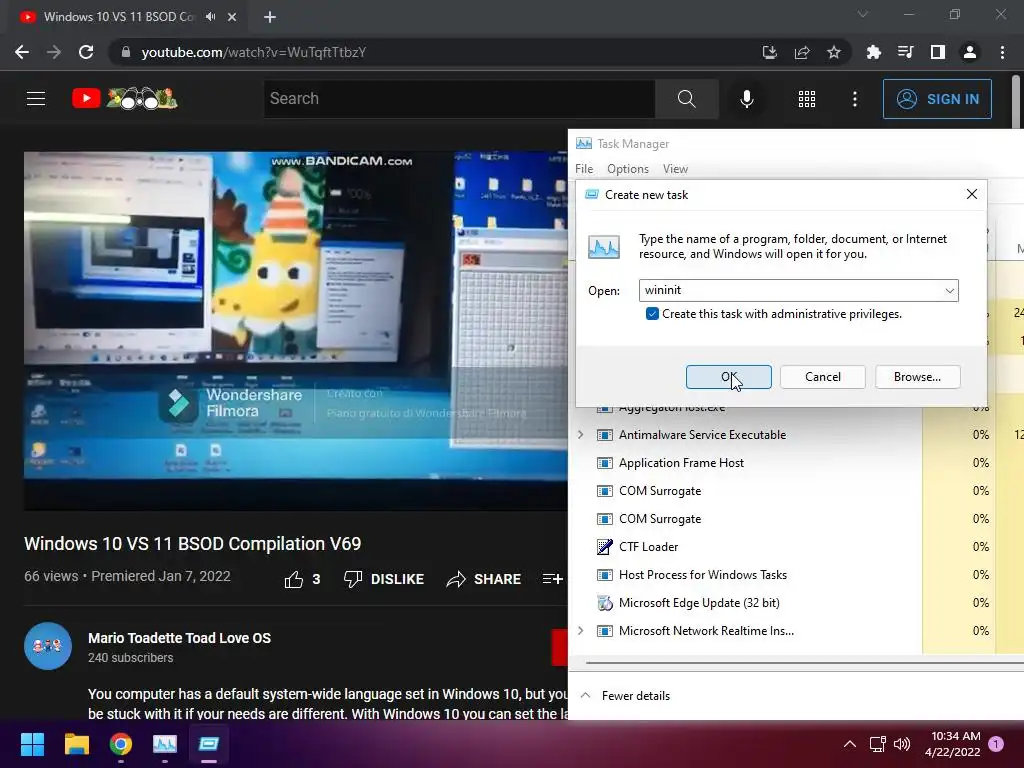Click the install app icon in address bar
1024x768 pixels.
click(770, 52)
